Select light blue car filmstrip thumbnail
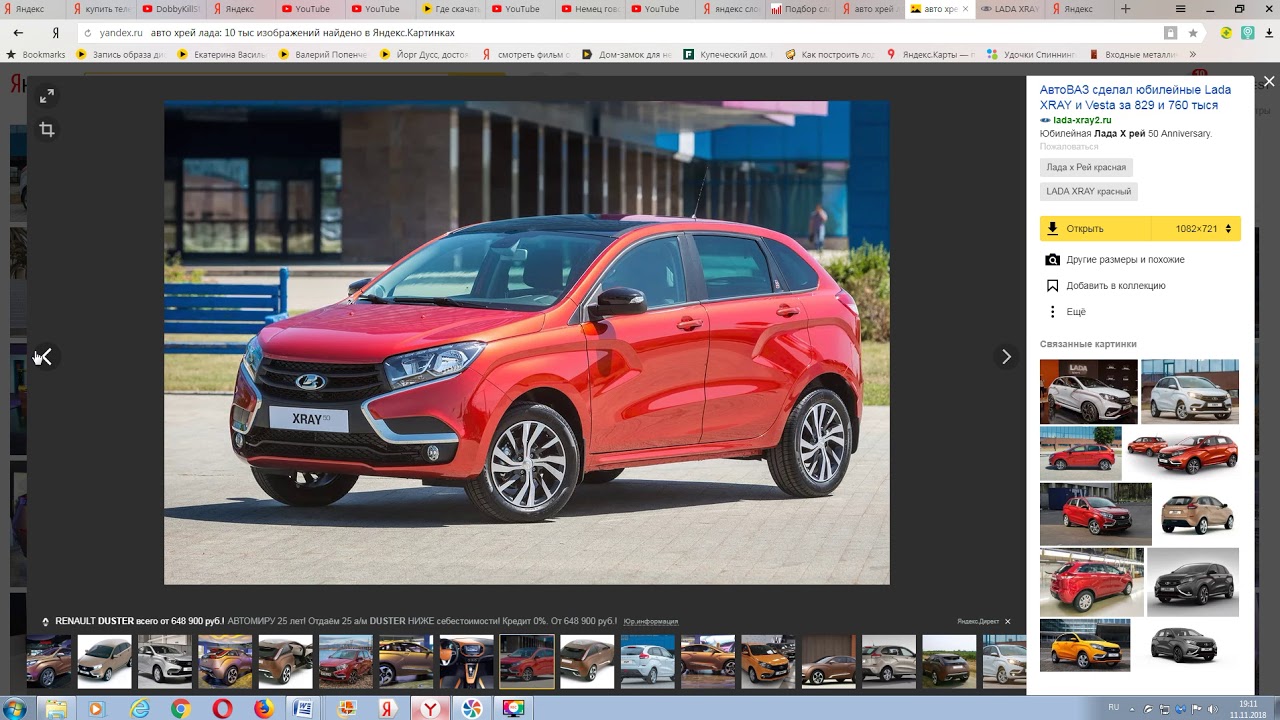Image resolution: width=1280 pixels, height=720 pixels. click(x=647, y=661)
